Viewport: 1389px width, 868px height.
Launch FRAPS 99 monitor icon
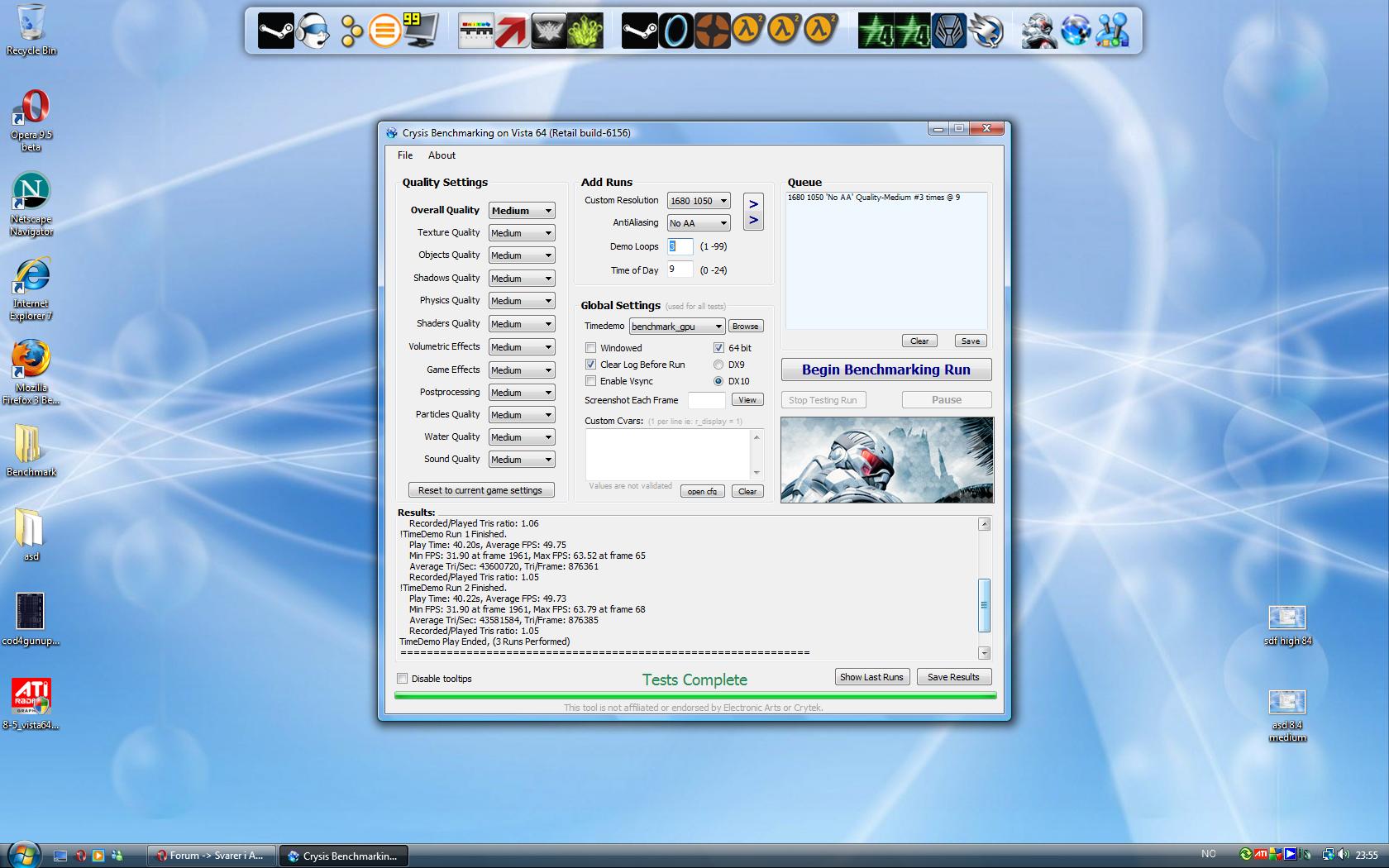pyautogui.click(x=420, y=31)
